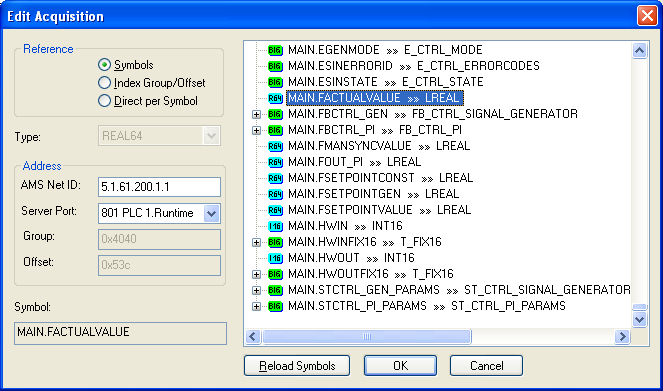Click the R64 icon beside MAIN.FOUT_PI
Screen dimensions: 663x391
pos(275,162)
